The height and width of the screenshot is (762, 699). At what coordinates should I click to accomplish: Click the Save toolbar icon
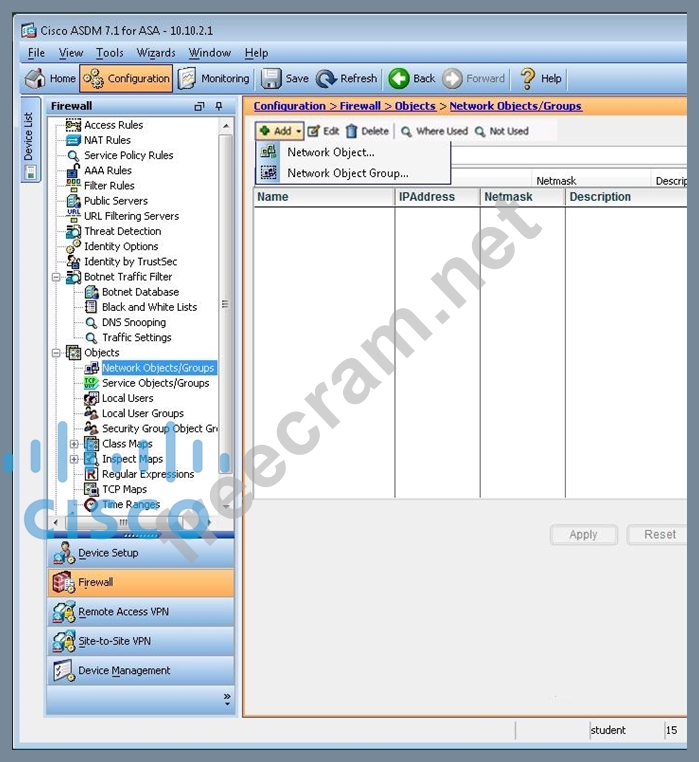pos(272,79)
